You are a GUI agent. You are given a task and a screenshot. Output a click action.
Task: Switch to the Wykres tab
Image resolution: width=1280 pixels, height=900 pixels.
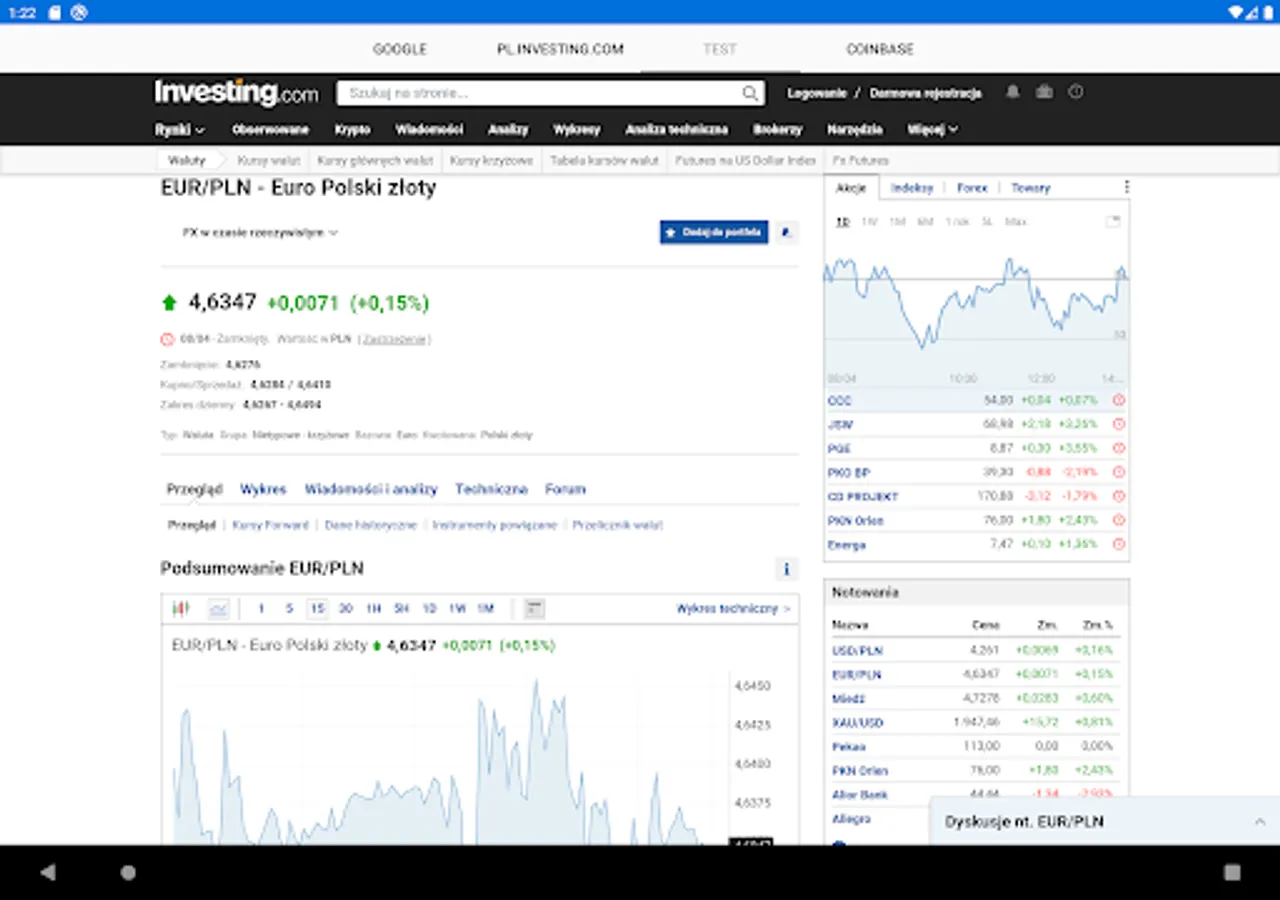coord(263,489)
